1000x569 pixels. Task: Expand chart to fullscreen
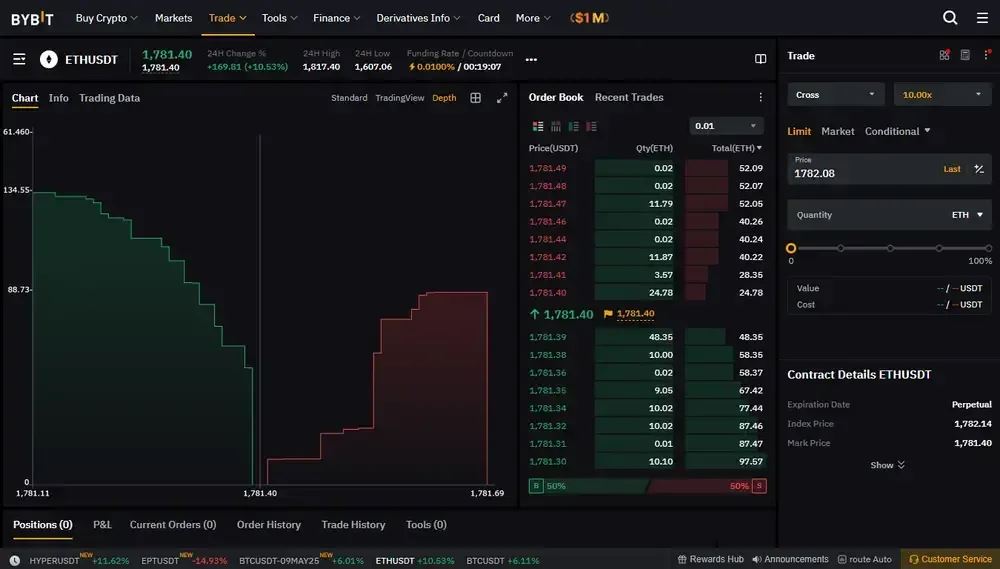coord(503,98)
